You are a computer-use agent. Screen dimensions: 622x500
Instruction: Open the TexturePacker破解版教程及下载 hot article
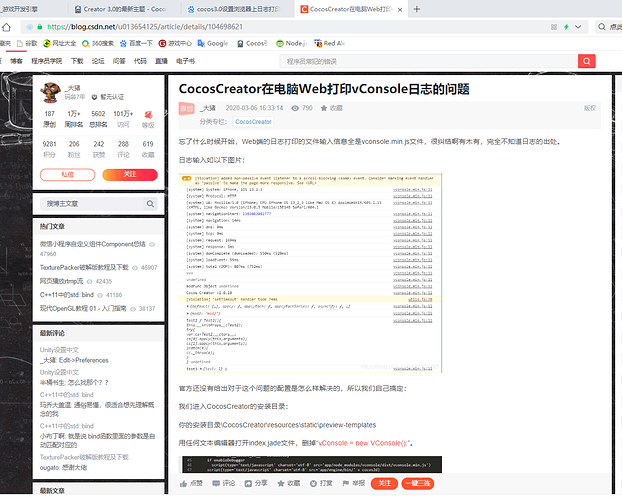pyautogui.click(x=84, y=267)
